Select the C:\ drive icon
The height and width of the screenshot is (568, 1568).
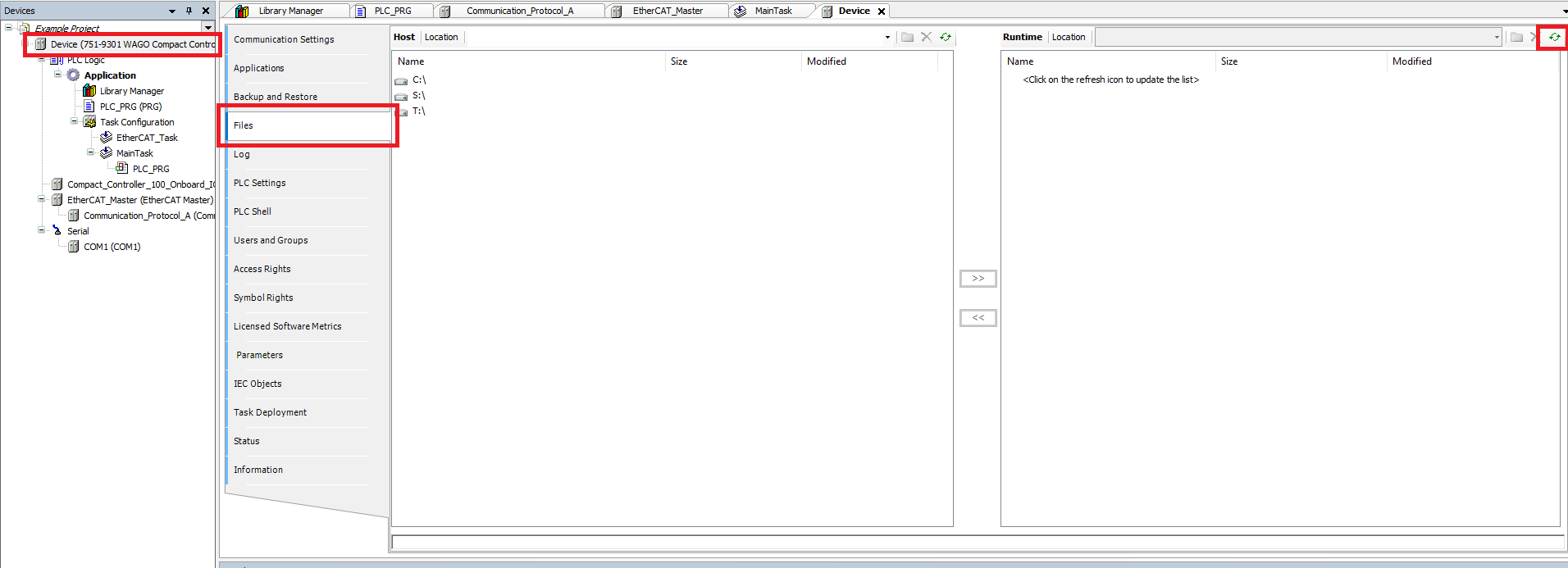(x=401, y=80)
